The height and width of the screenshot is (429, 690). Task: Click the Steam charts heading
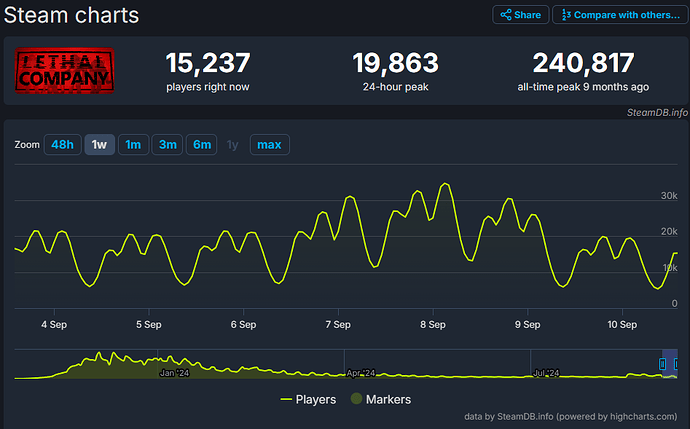click(71, 15)
